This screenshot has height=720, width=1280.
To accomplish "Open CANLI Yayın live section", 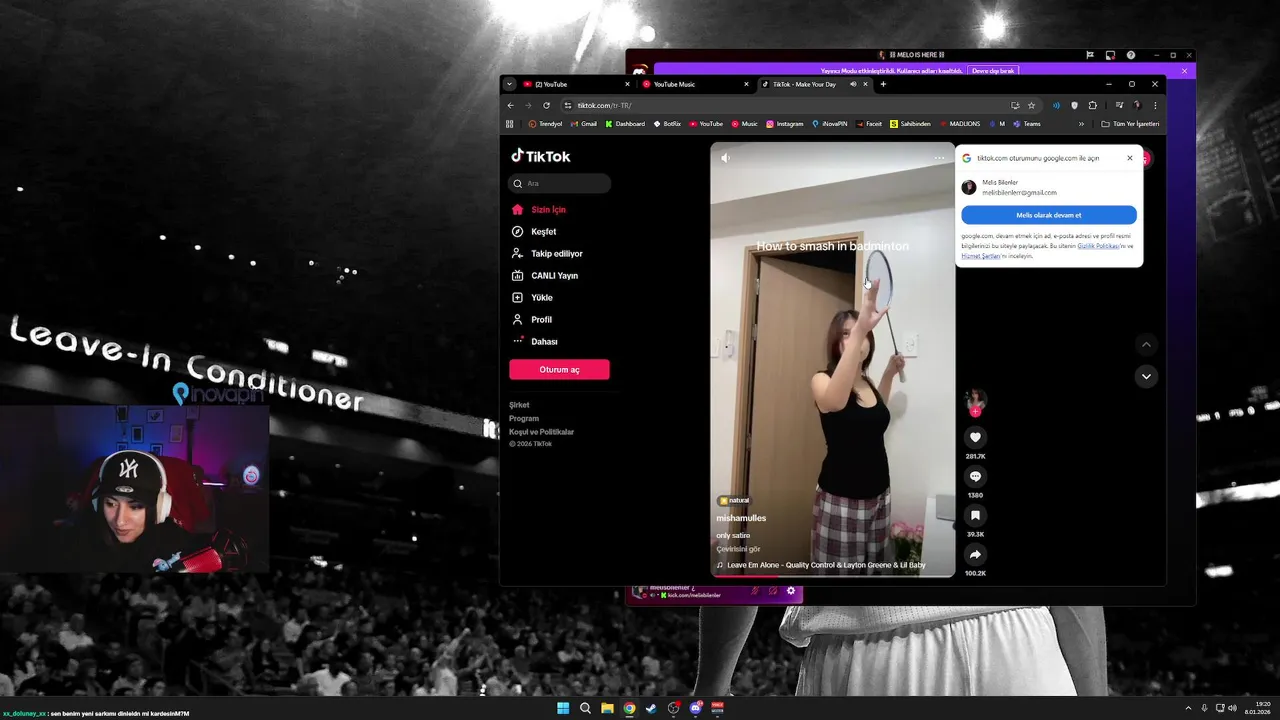I will [x=545, y=276].
